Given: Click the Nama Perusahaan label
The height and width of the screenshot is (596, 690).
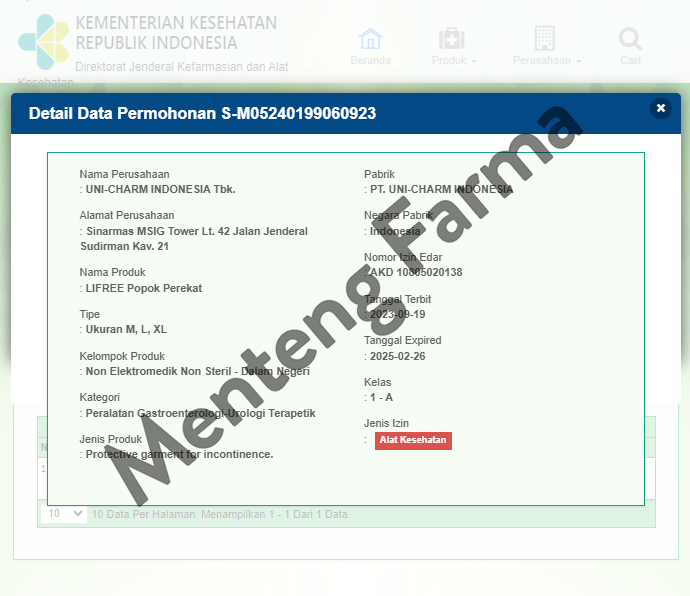Looking at the screenshot, I should point(125,174).
